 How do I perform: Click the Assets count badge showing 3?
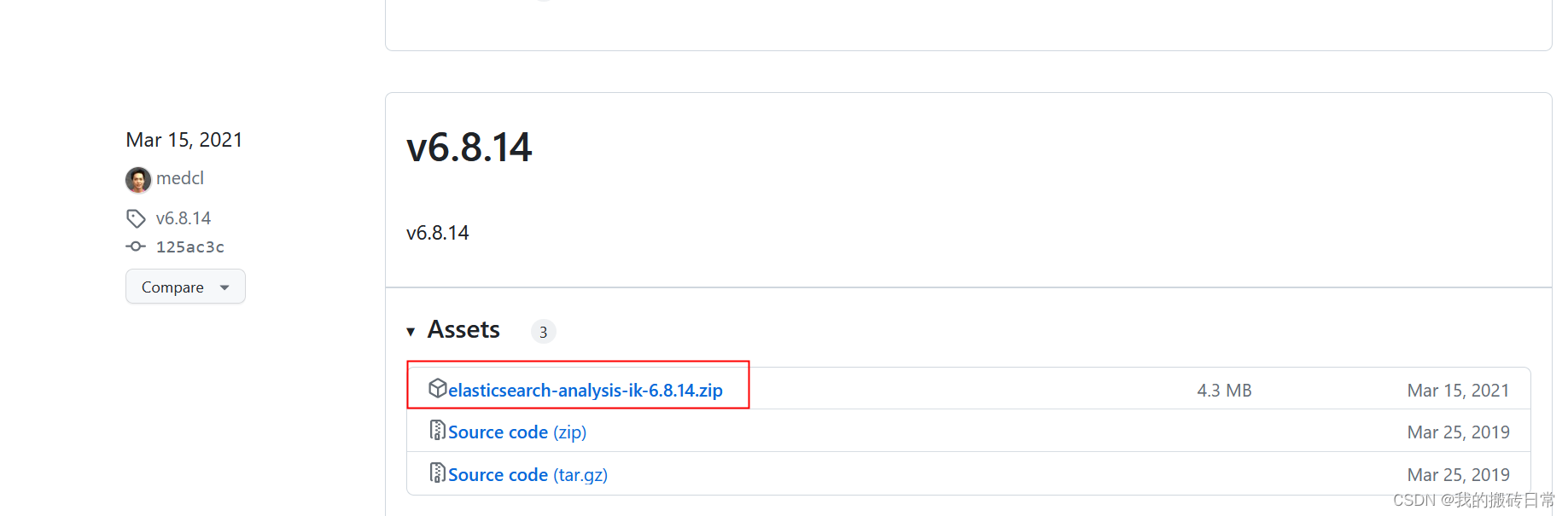point(544,331)
